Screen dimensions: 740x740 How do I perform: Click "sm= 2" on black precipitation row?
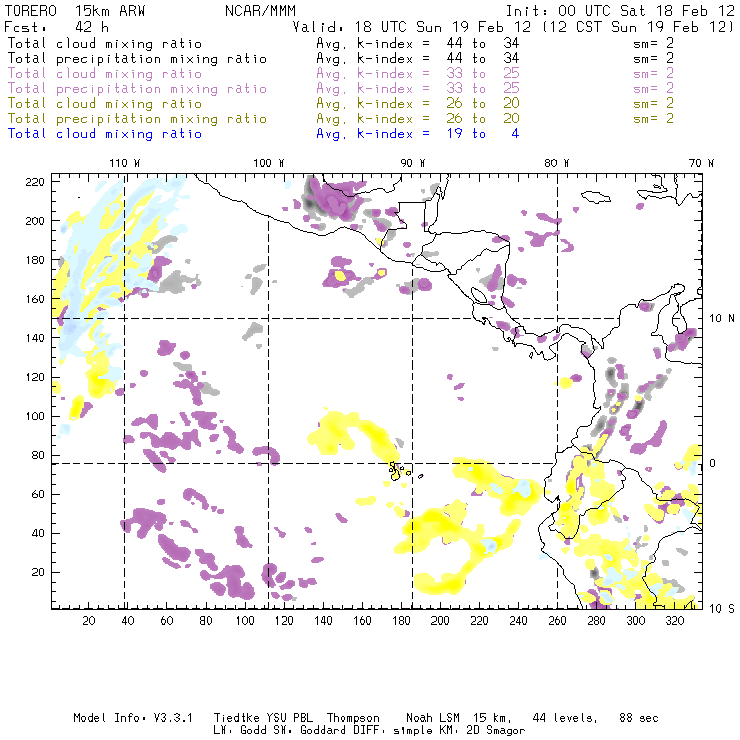point(653,59)
